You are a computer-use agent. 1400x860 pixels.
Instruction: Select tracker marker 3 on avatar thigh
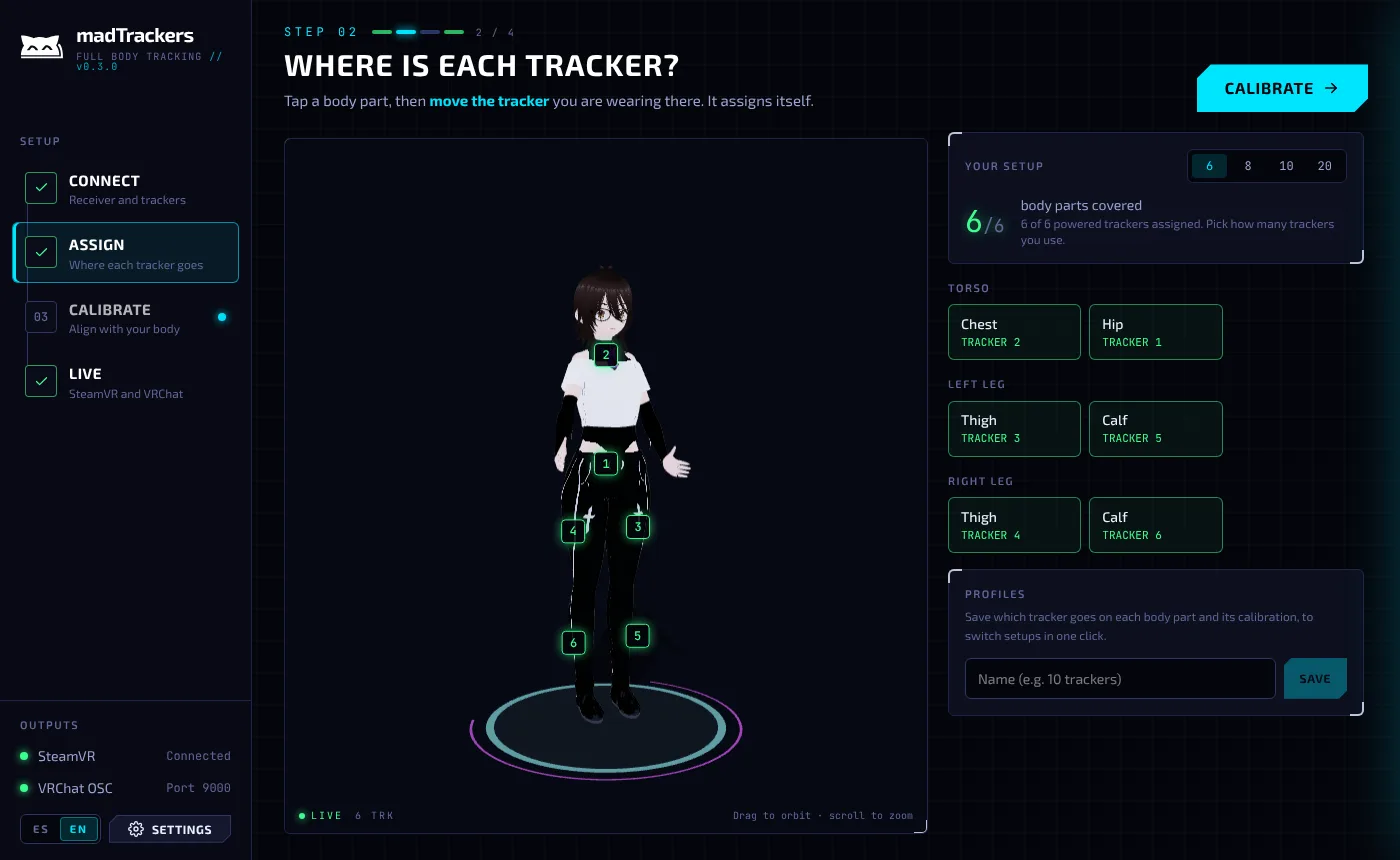pos(638,527)
